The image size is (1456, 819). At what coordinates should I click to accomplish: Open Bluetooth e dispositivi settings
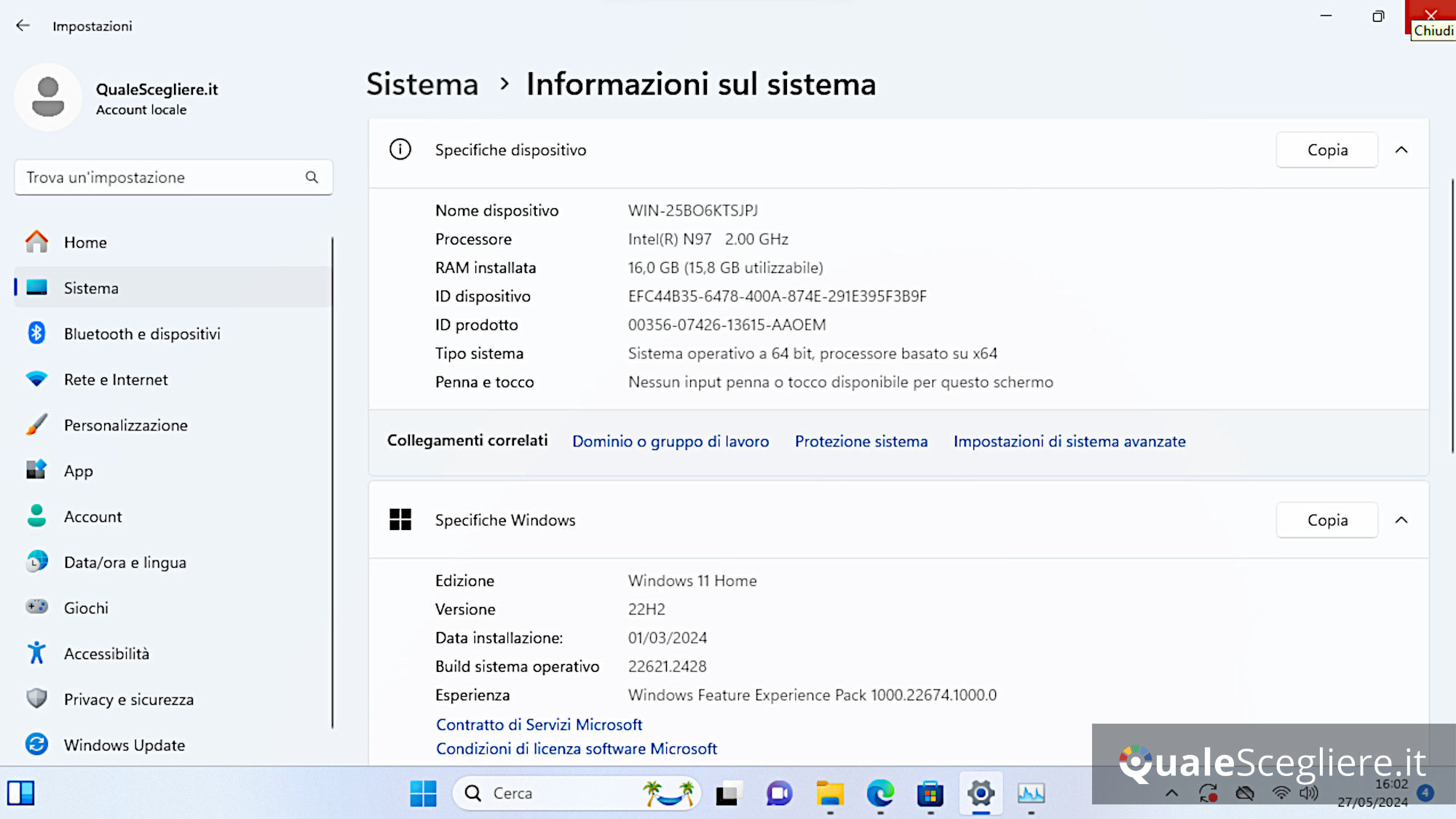(142, 334)
